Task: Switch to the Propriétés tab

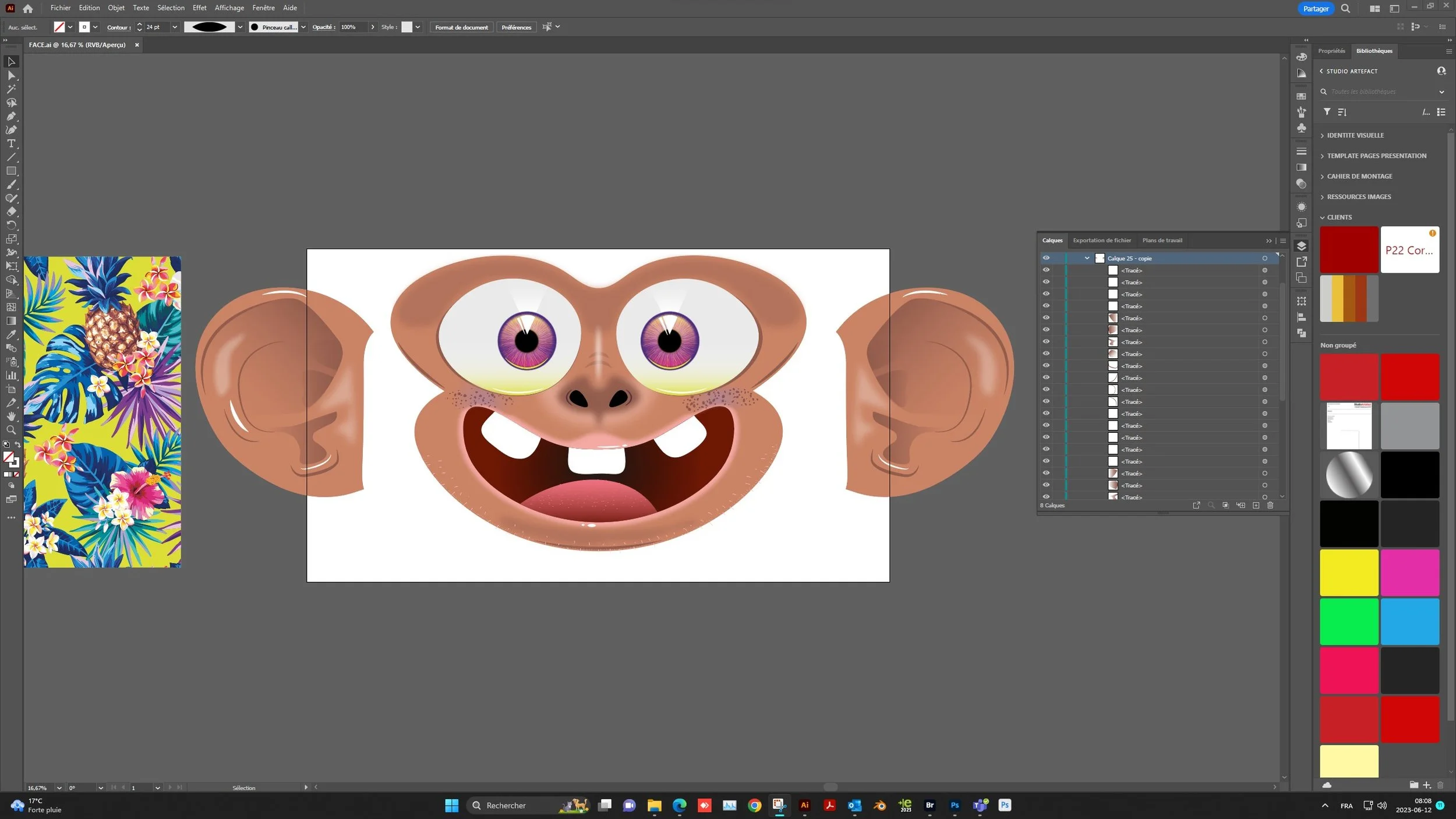Action: [x=1331, y=51]
